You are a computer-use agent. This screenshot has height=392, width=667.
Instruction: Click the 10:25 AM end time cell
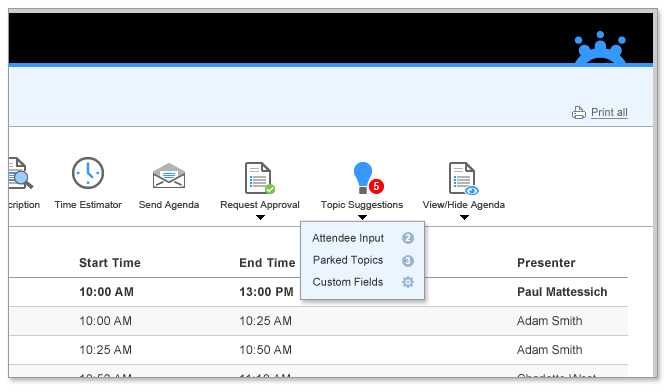(265, 321)
